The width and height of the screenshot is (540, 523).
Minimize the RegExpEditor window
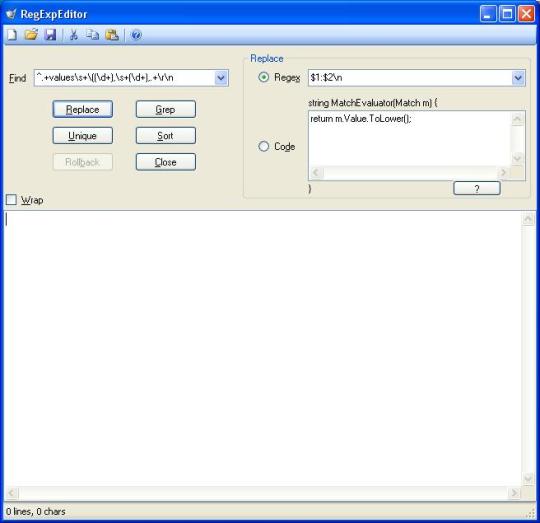tap(488, 14)
